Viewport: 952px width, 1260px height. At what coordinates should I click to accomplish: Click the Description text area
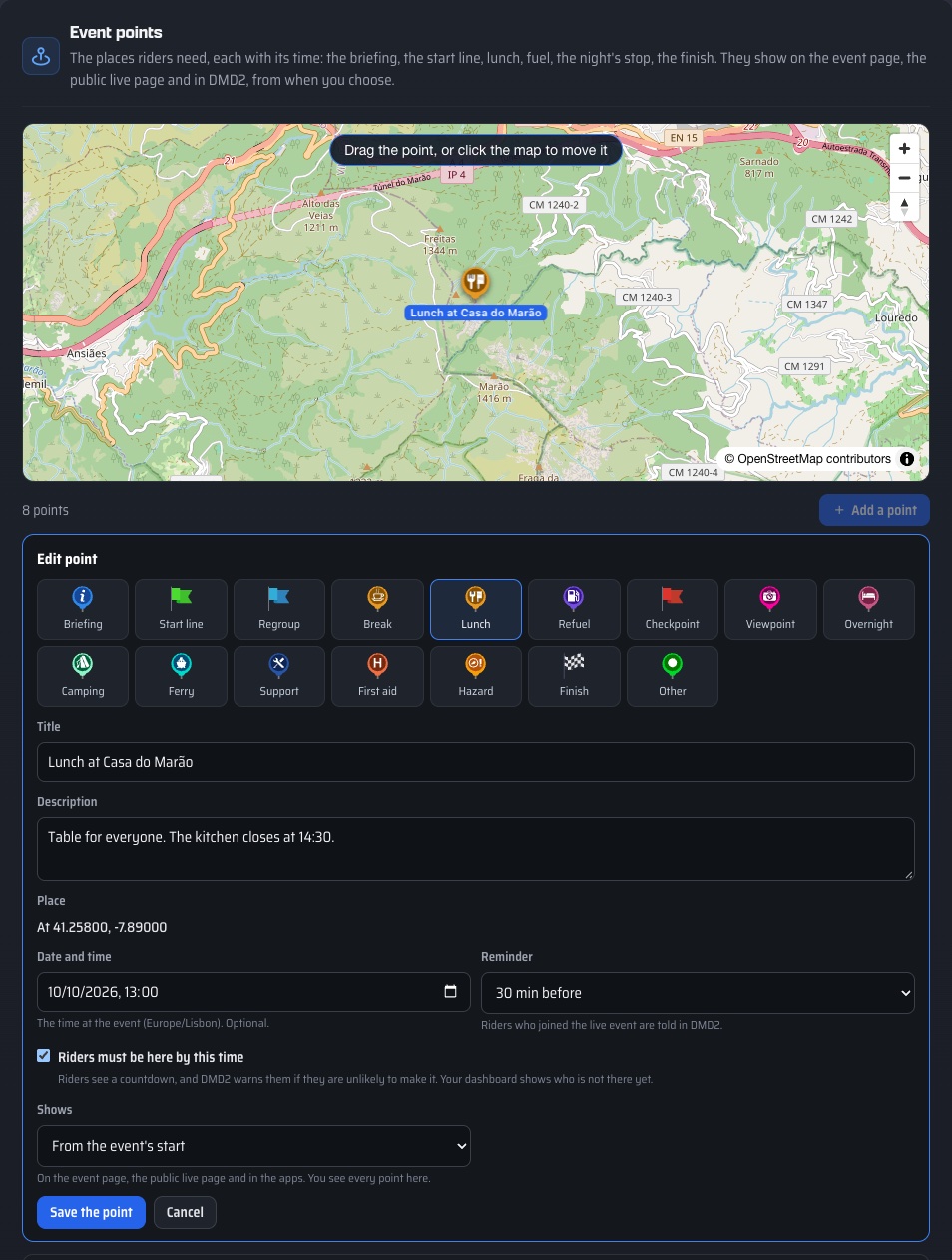tap(476, 849)
